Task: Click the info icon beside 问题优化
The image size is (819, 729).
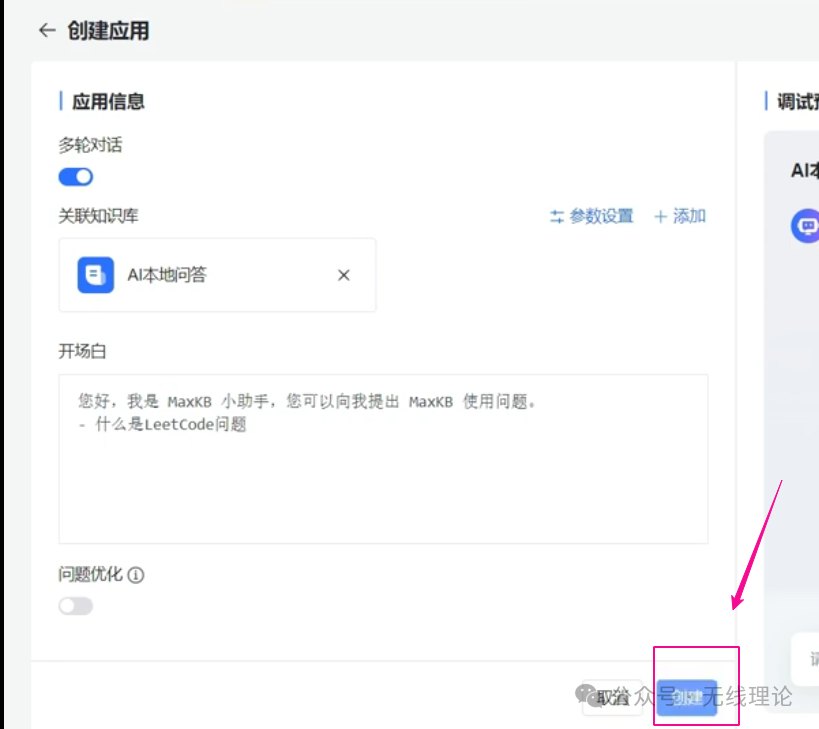Action: [136, 575]
